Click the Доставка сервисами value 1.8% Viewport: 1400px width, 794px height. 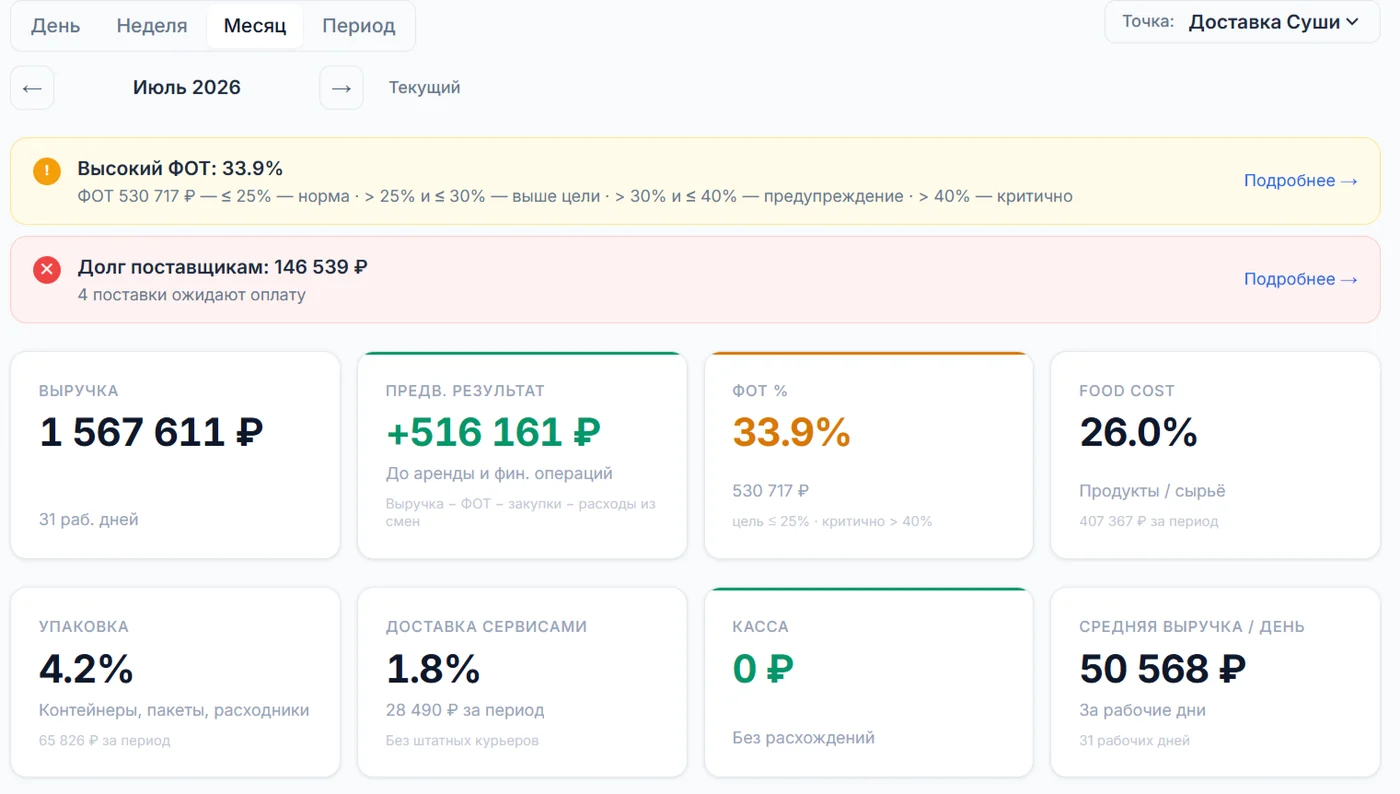433,669
